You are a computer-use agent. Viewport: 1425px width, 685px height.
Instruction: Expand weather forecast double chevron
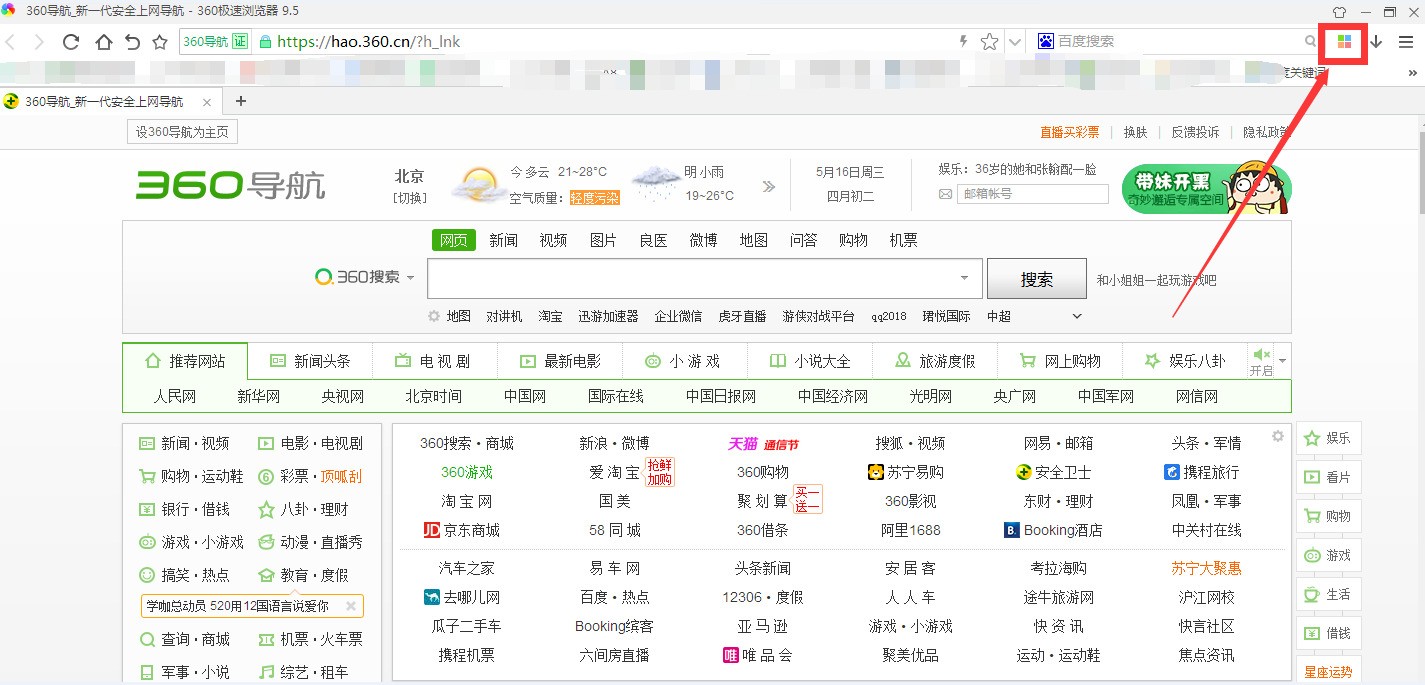pos(768,186)
